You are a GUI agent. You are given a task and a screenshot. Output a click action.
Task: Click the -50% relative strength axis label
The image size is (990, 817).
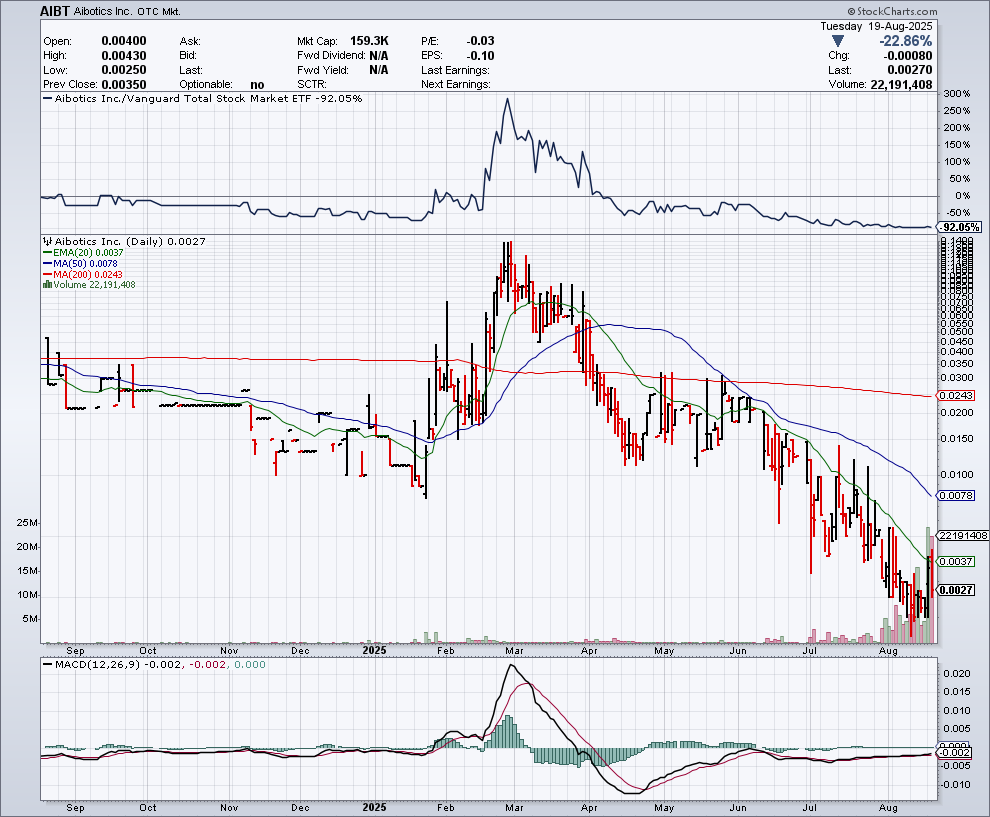pyautogui.click(x=957, y=213)
